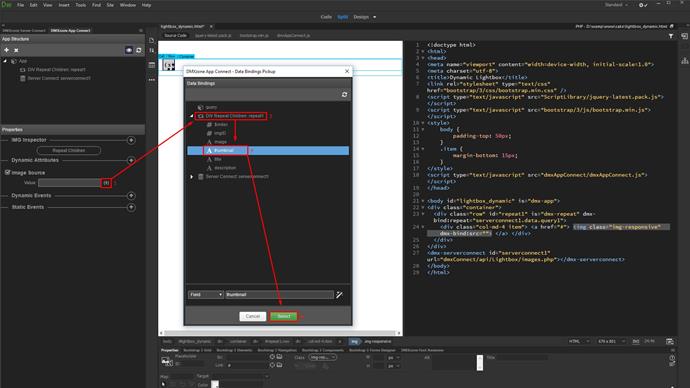Screen dimensions: 690x388
Task: Select the description field in Data Bindings
Action: coord(225,168)
